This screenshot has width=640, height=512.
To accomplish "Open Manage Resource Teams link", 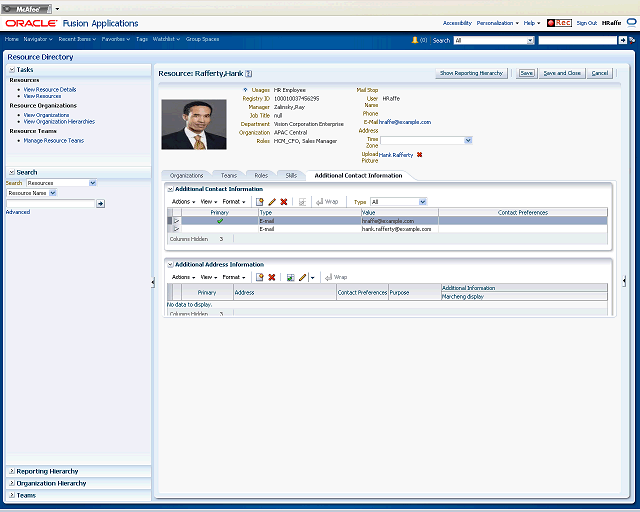I will coord(53,140).
